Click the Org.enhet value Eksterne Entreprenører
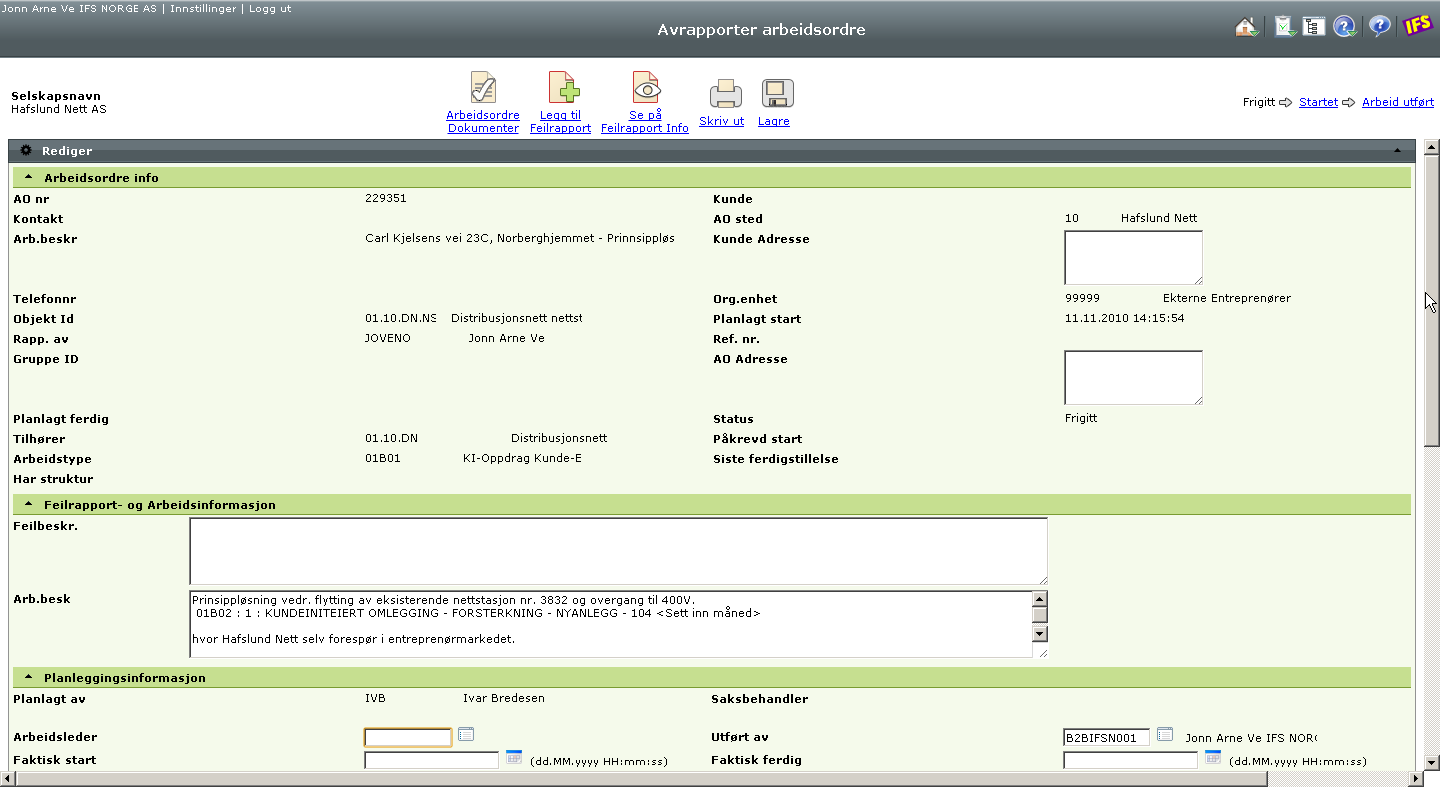 click(1227, 298)
